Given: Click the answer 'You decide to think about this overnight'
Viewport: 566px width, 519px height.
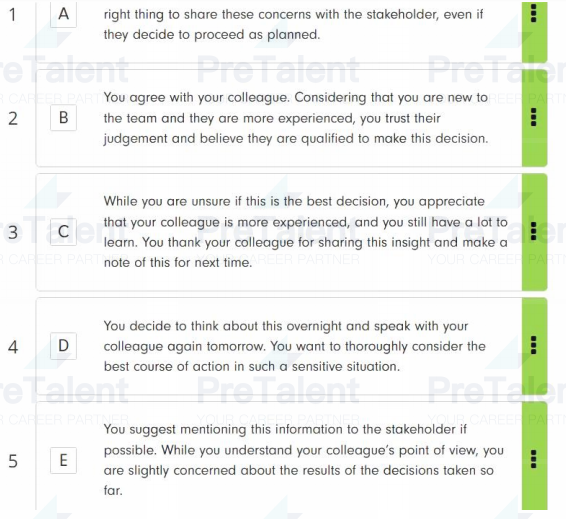Looking at the screenshot, I should [x=295, y=346].
